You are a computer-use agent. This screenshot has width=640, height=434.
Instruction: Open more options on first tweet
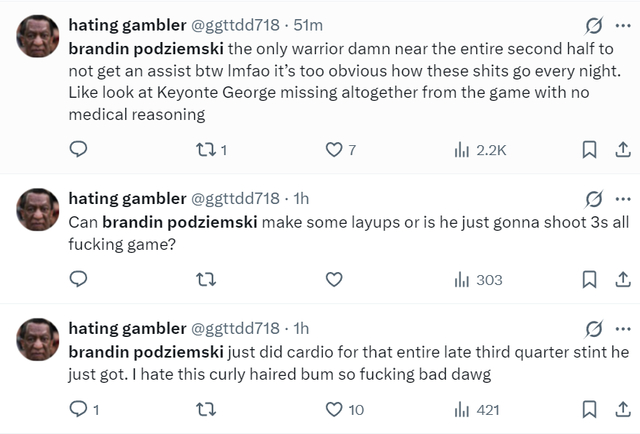coord(623,25)
